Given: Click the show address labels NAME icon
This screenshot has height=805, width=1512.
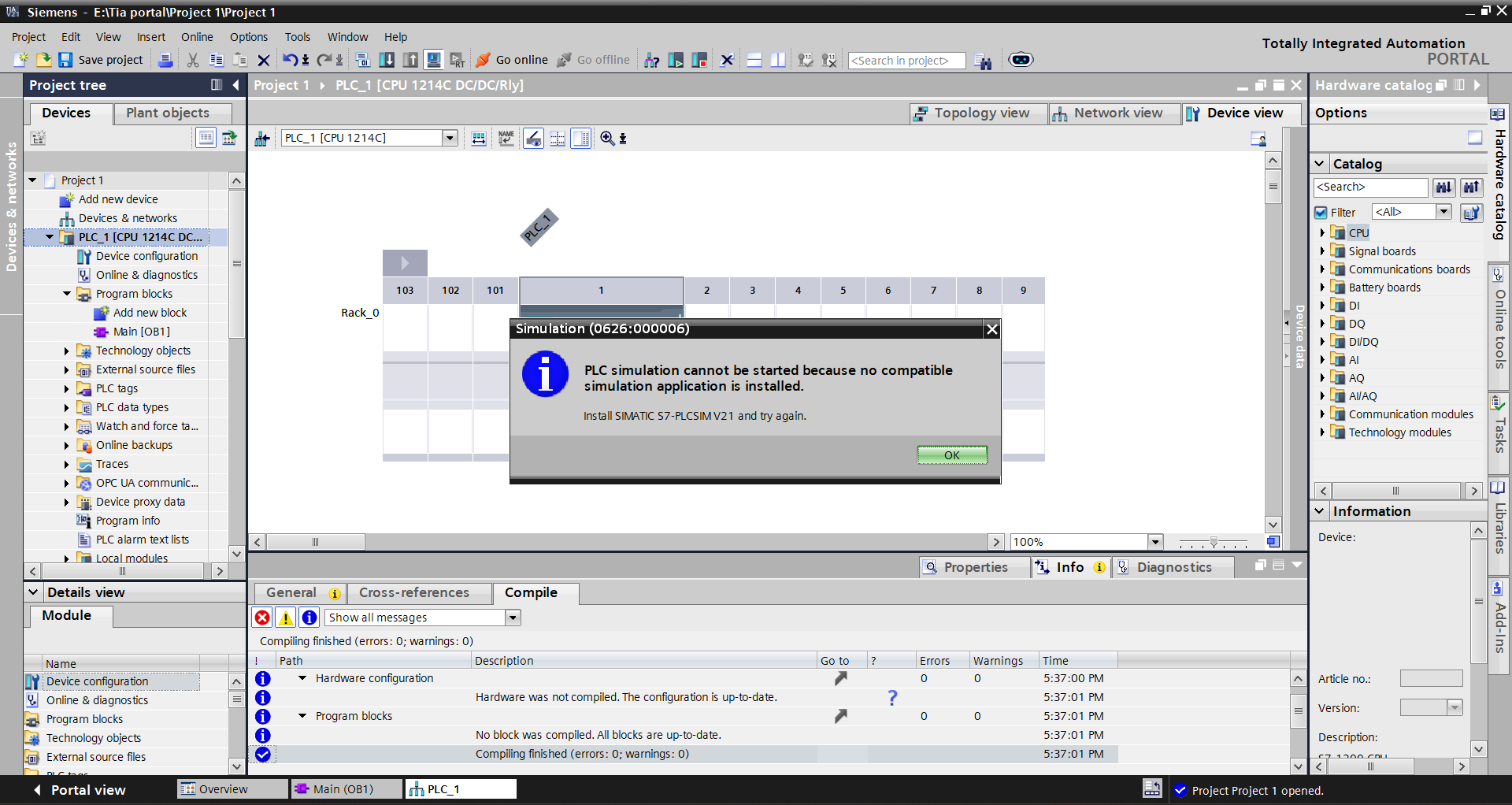Looking at the screenshot, I should (x=506, y=139).
